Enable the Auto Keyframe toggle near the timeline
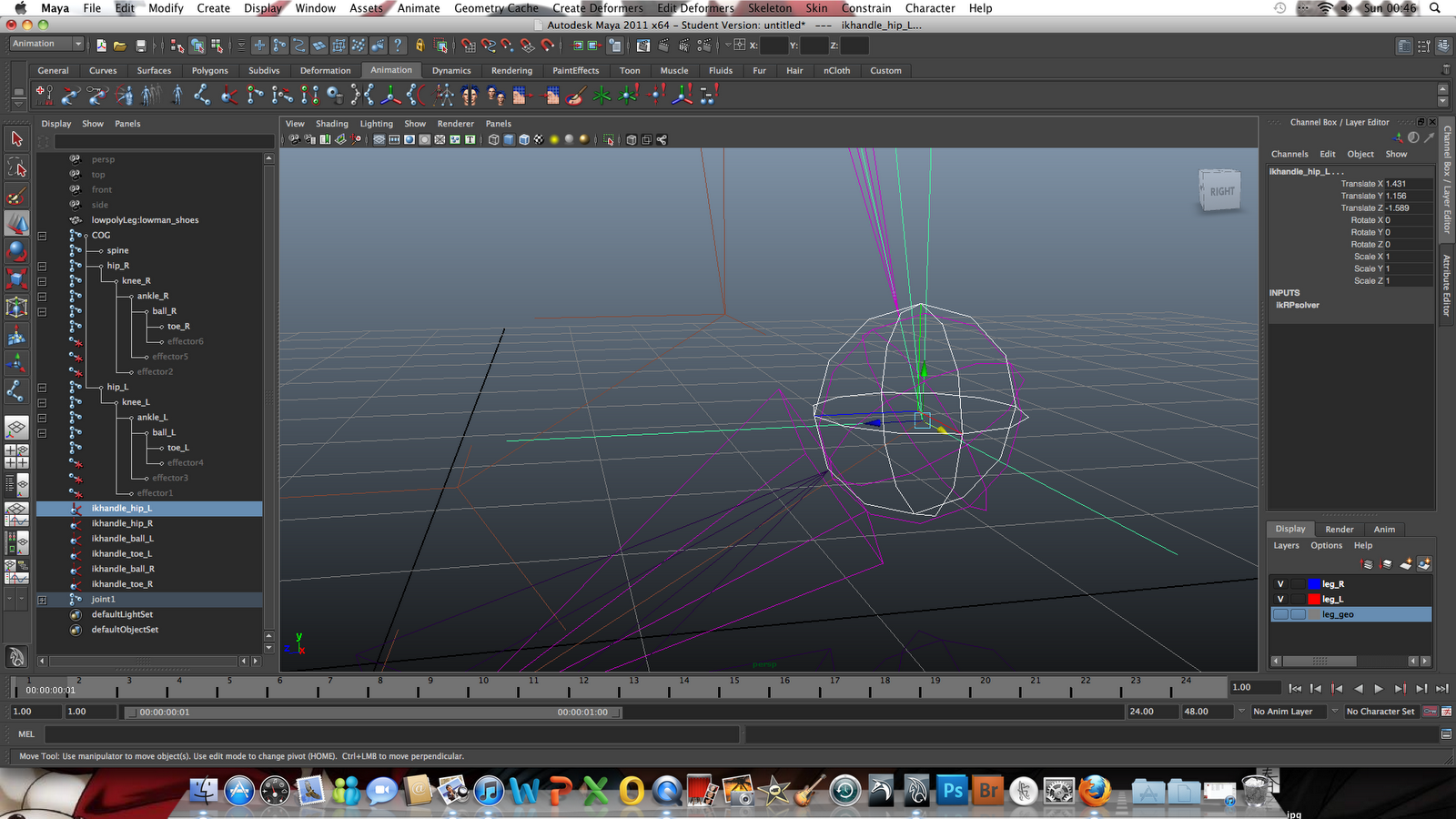This screenshot has width=1456, height=819. [1431, 712]
